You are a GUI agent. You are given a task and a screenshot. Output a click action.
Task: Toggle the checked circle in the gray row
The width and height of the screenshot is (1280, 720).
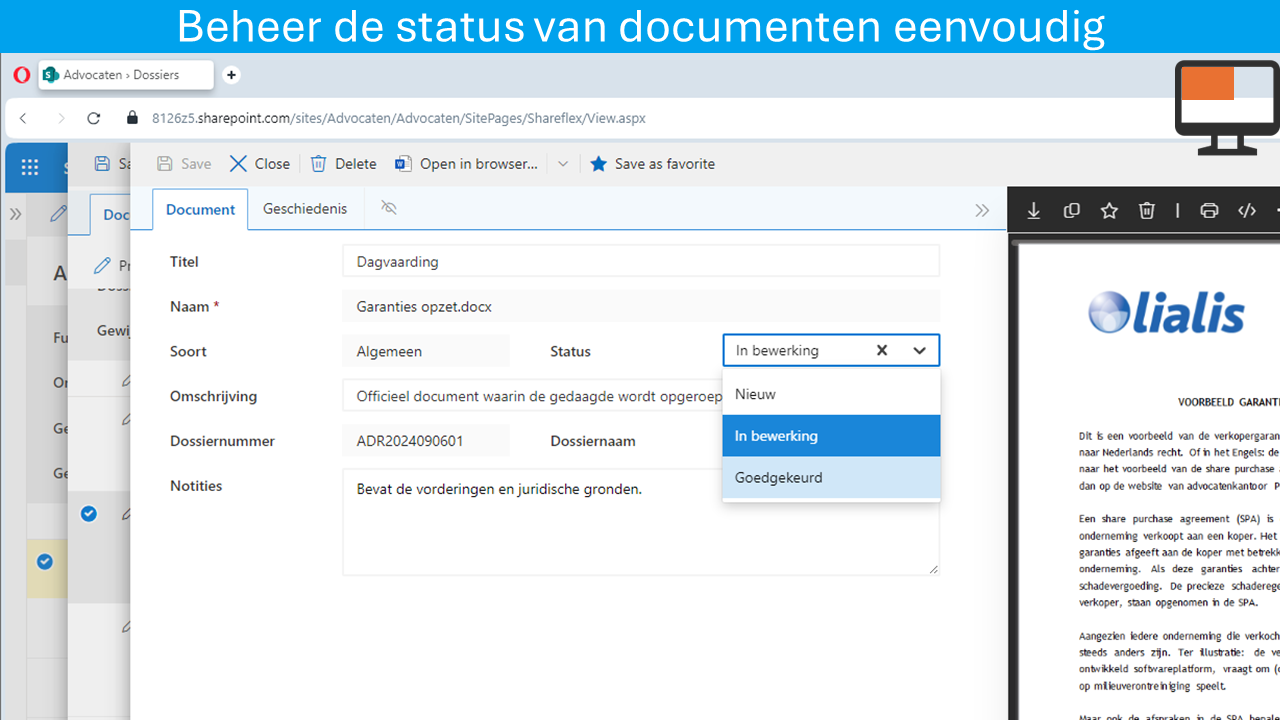tap(88, 514)
